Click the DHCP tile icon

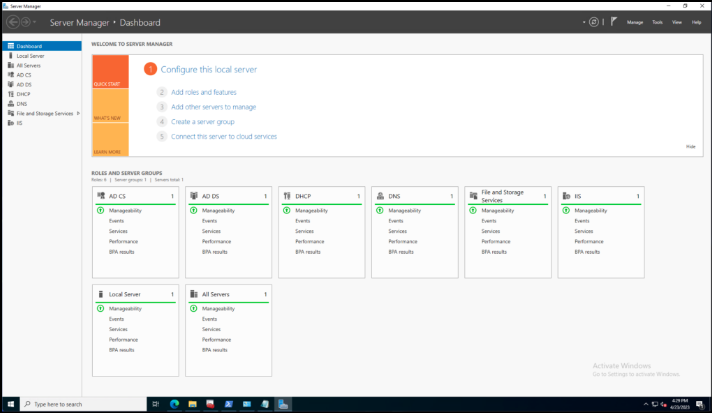287,196
